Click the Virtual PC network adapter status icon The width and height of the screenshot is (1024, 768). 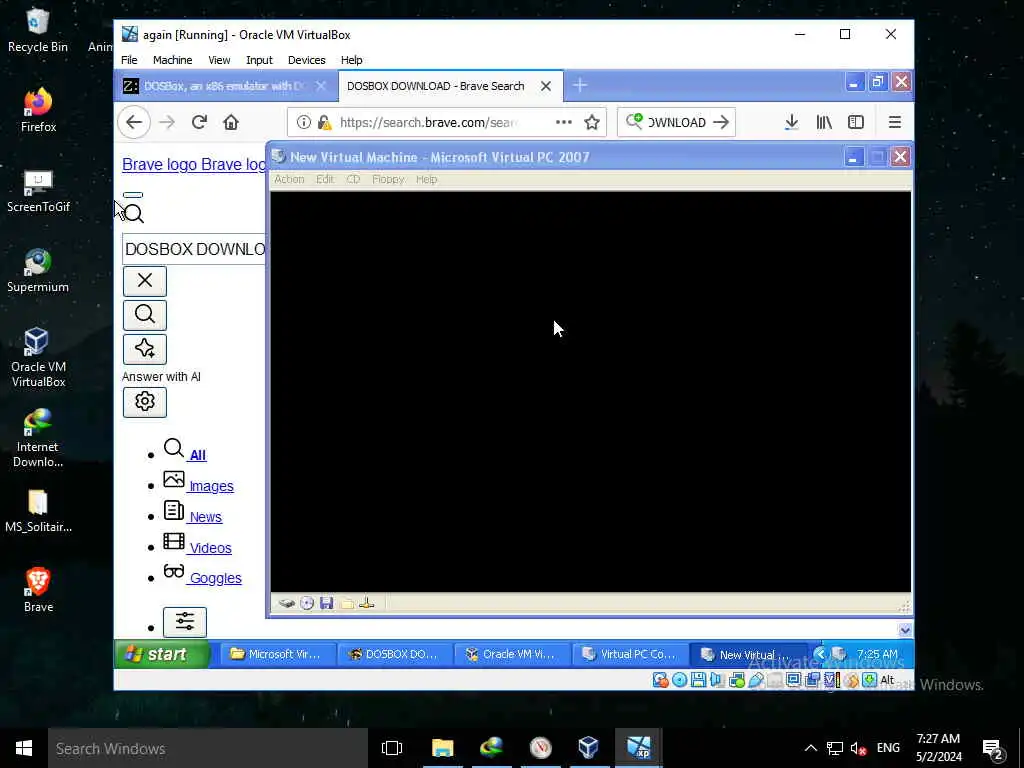366,603
